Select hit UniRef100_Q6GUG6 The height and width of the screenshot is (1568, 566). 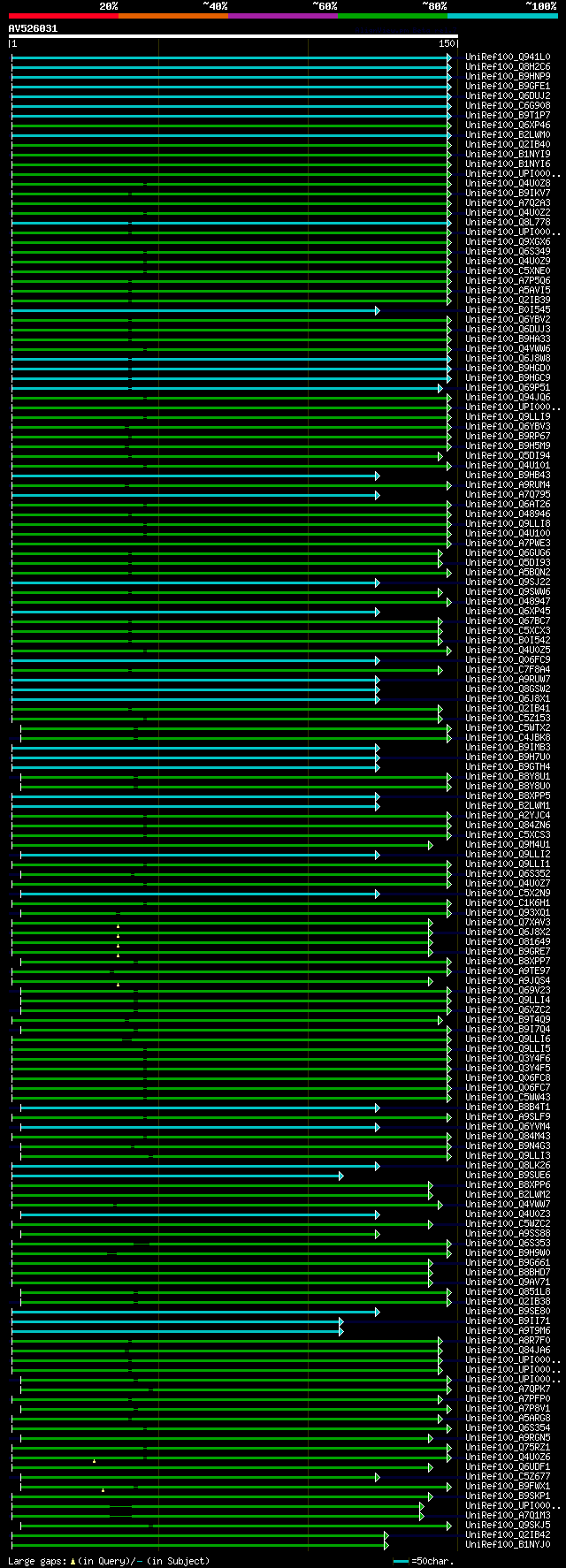pyautogui.click(x=508, y=553)
